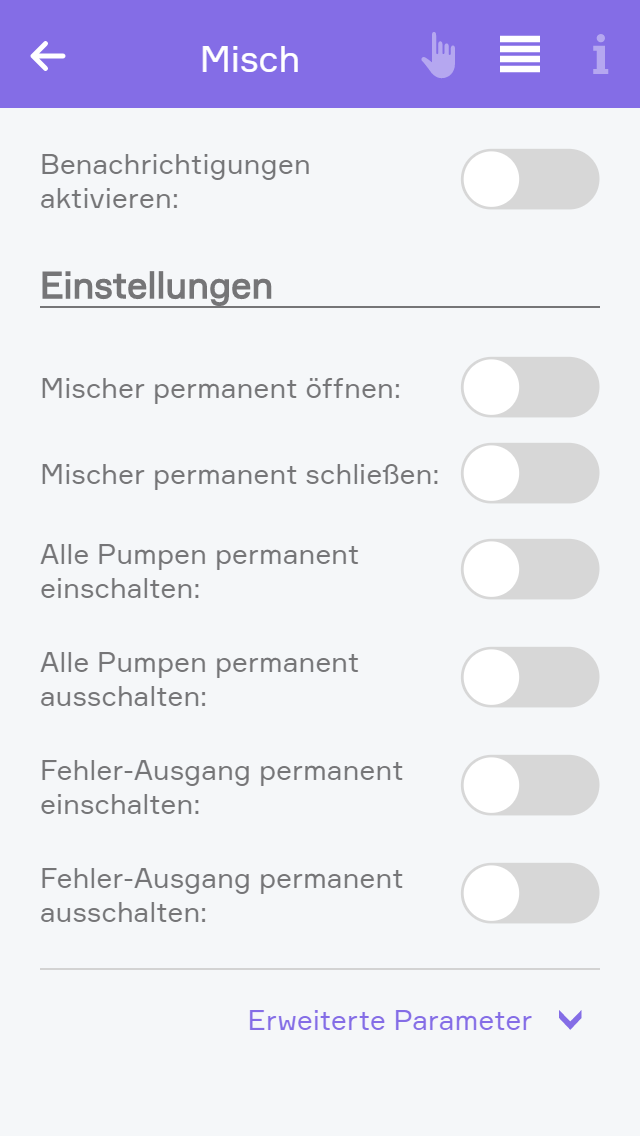This screenshot has height=1136, width=640.
Task: Click the Benachrichtigungen aktivieren label
Action: click(175, 181)
